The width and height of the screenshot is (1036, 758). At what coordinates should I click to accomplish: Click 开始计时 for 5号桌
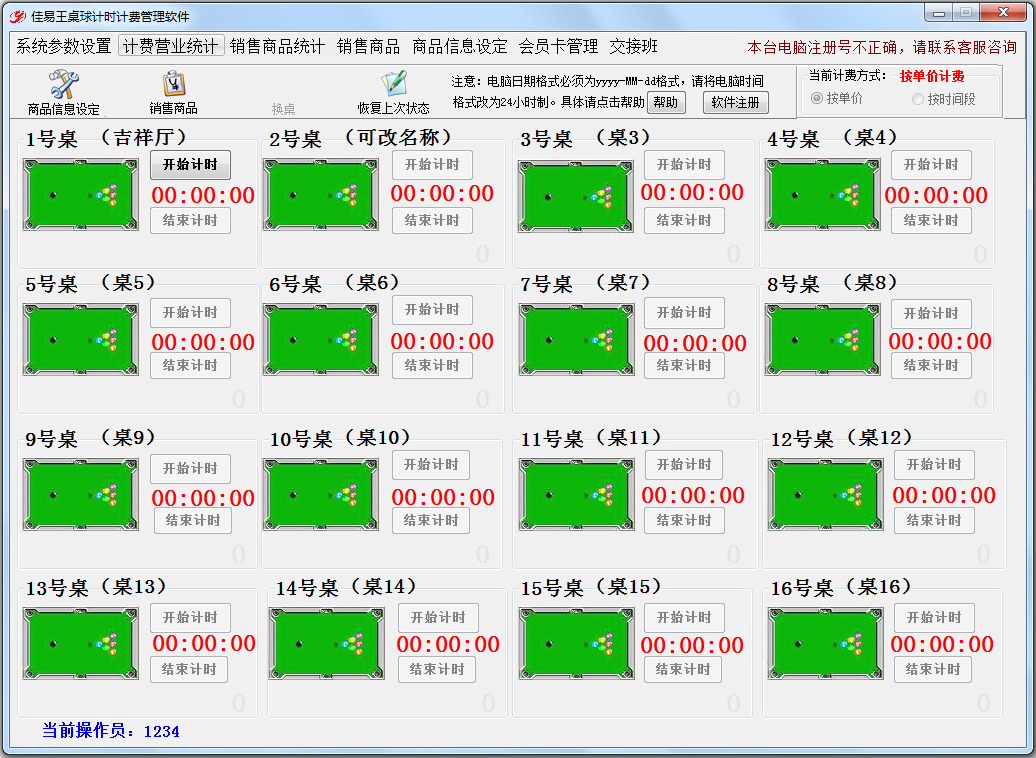point(190,313)
